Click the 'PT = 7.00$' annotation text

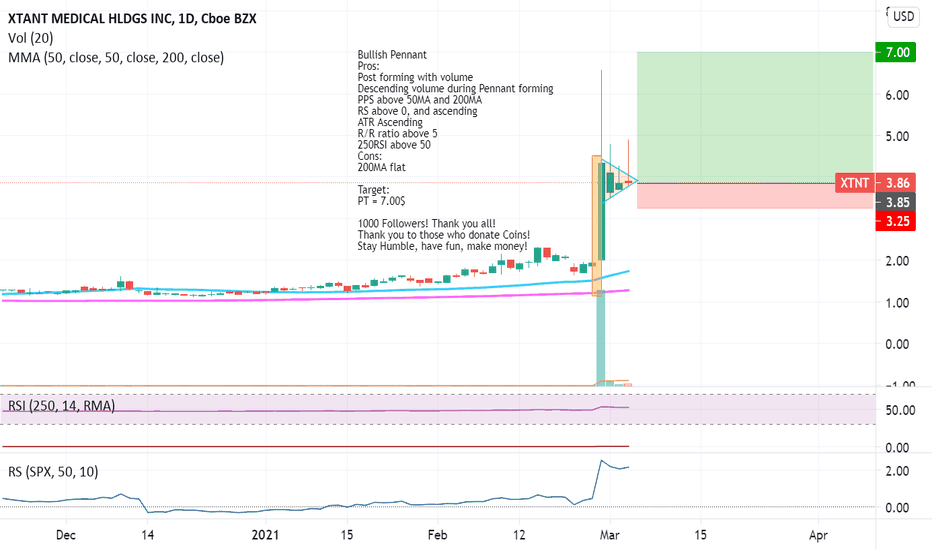pyautogui.click(x=381, y=201)
